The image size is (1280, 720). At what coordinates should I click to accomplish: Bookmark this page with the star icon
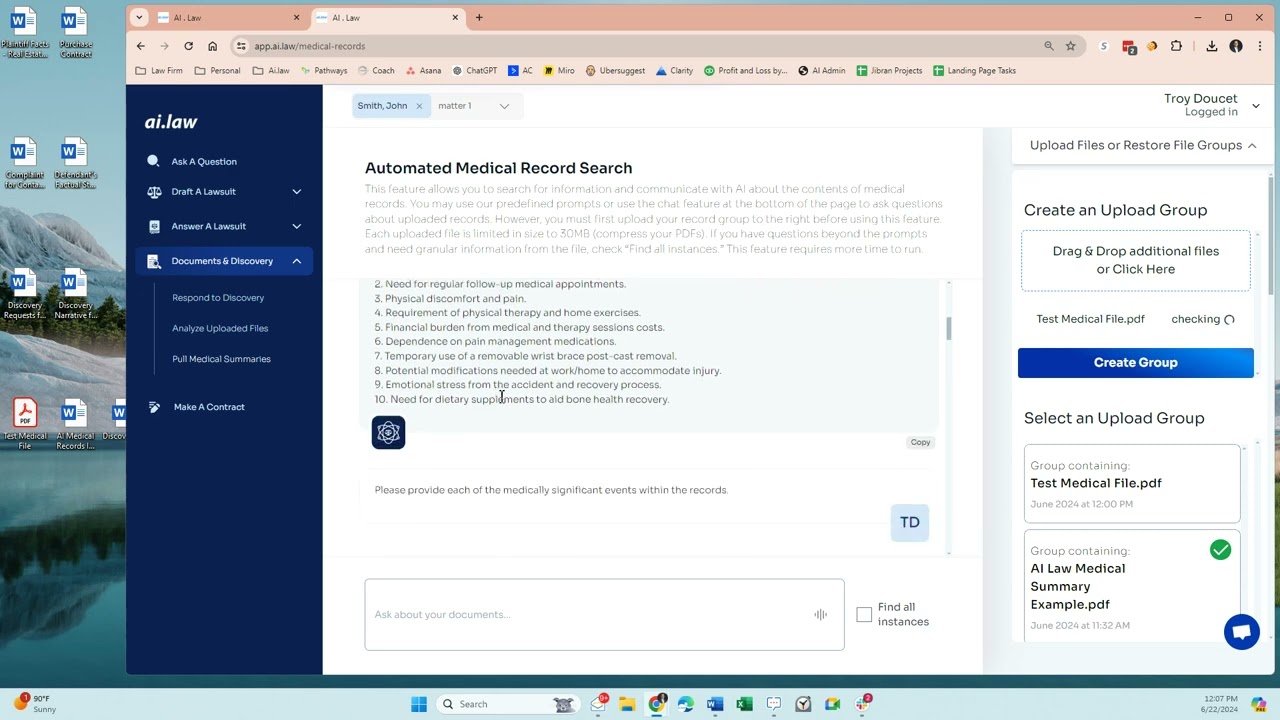click(1070, 46)
